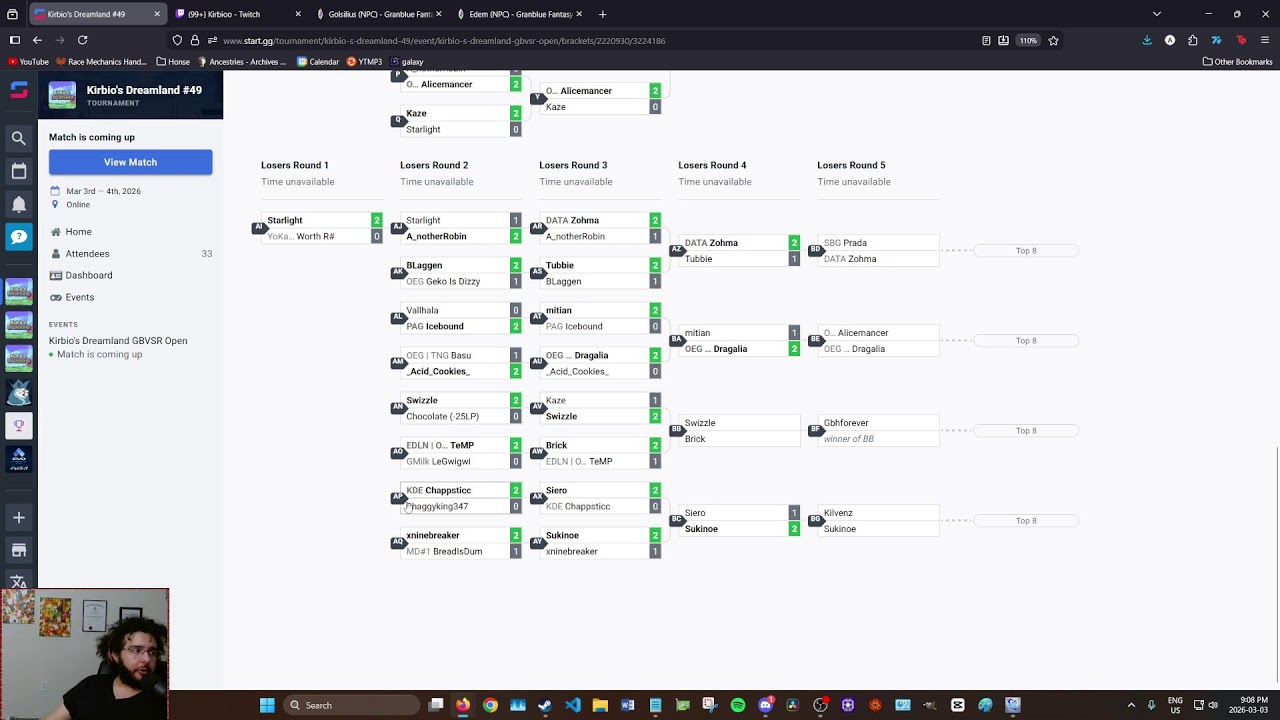Open the extensions puzzle-piece icon
This screenshot has width=1280, height=720.
point(1193,40)
